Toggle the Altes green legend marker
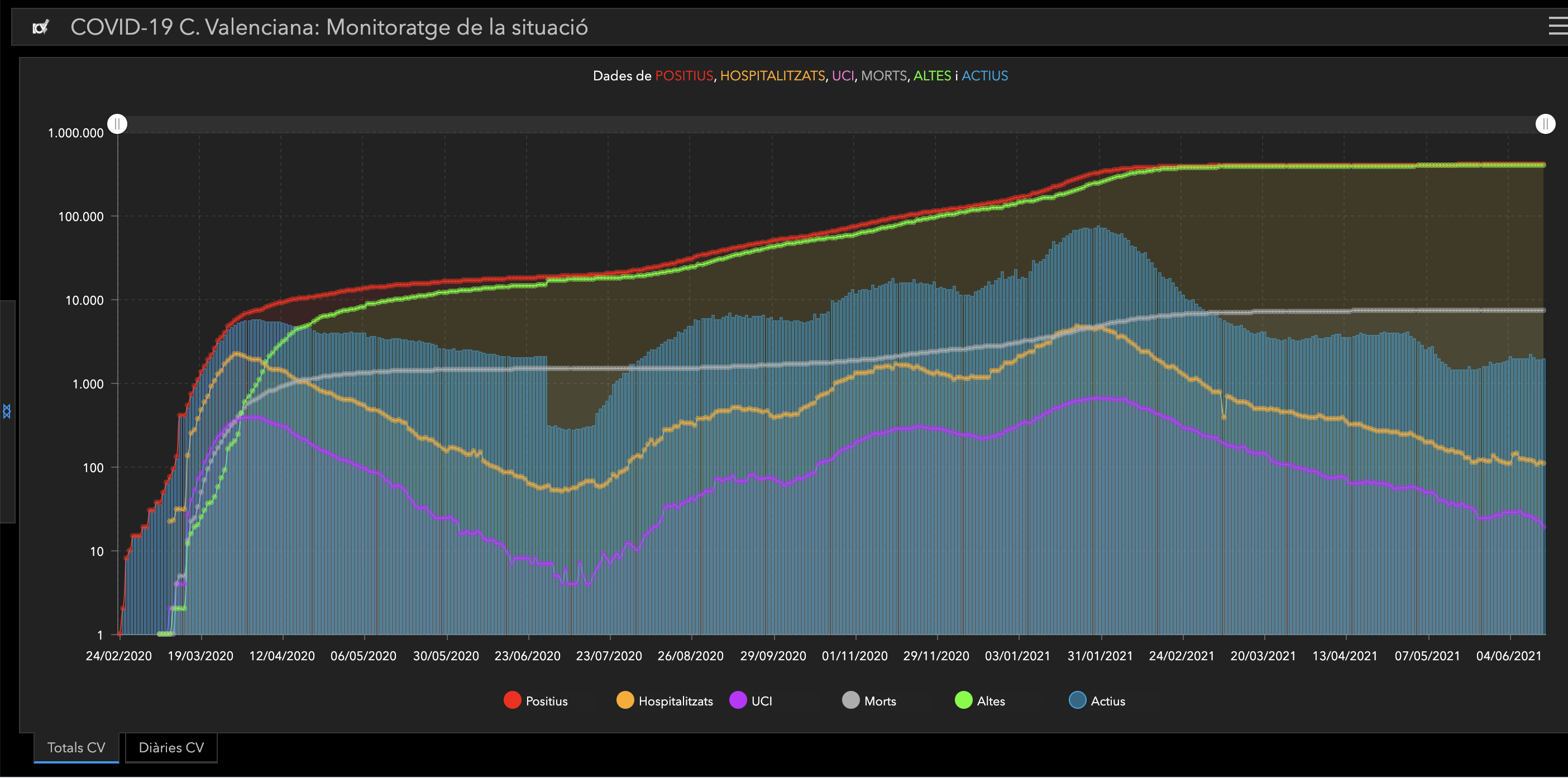This screenshot has height=778, width=1568. tap(964, 700)
